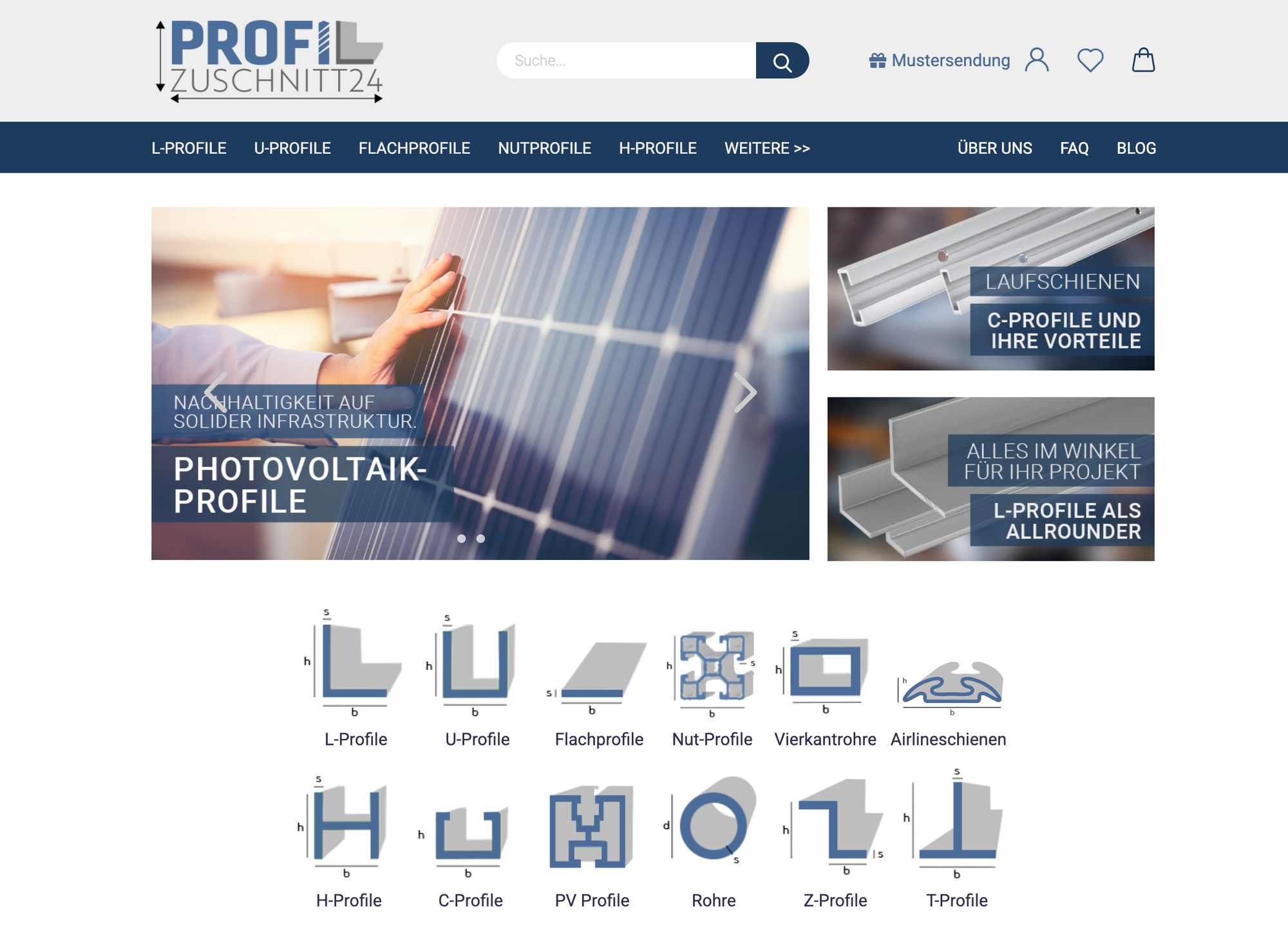Open the wishlist heart icon

tap(1090, 60)
